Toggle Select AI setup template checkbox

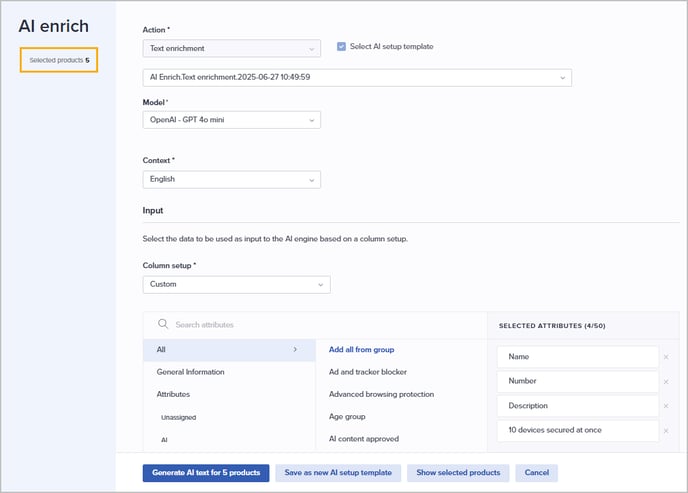[341, 46]
